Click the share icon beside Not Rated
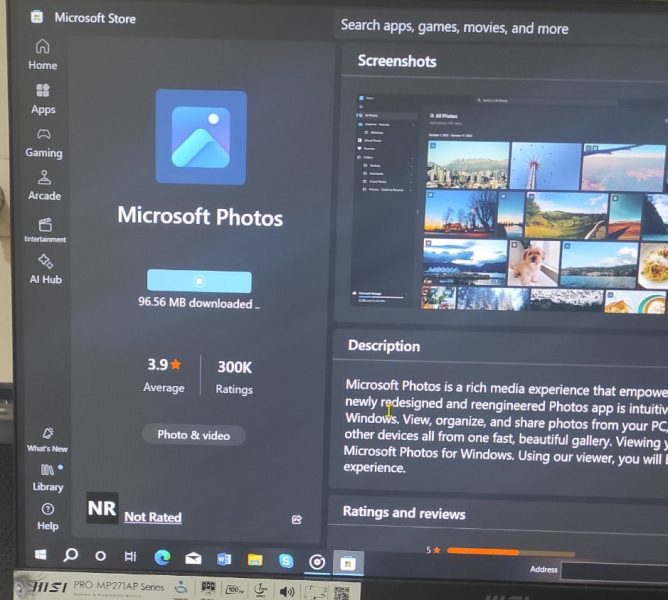668x600 pixels. 297,519
